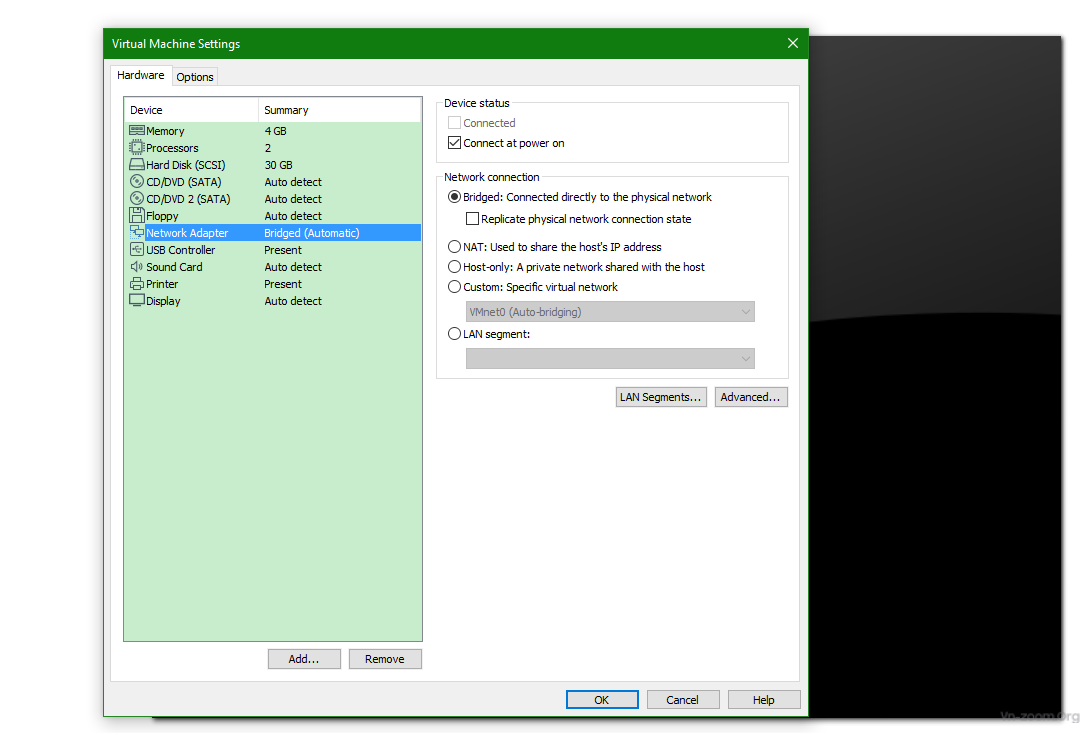Screen dimensions: 1091x733
Task: Expand the LAN segment dropdown list
Action: [610, 358]
